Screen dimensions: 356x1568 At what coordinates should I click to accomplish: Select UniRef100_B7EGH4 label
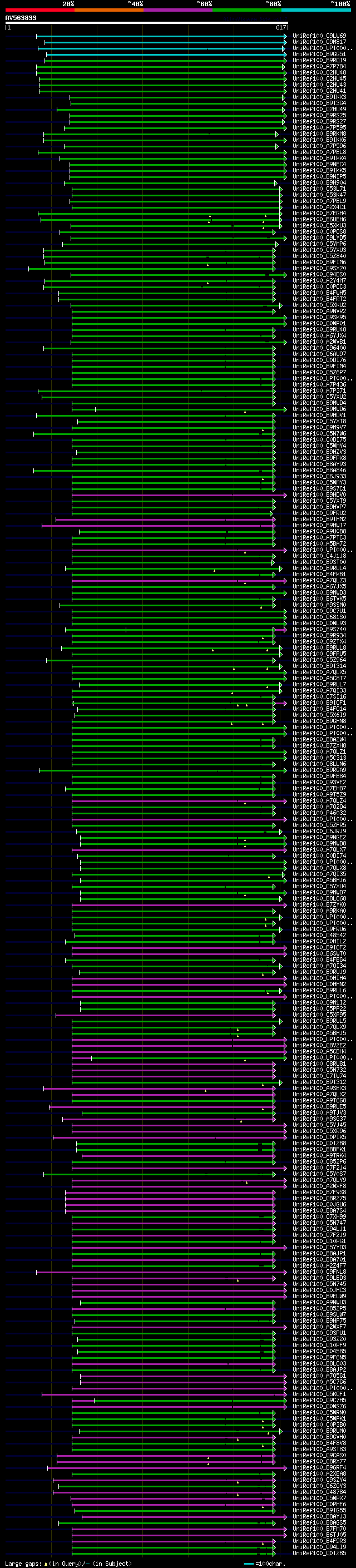[319, 213]
